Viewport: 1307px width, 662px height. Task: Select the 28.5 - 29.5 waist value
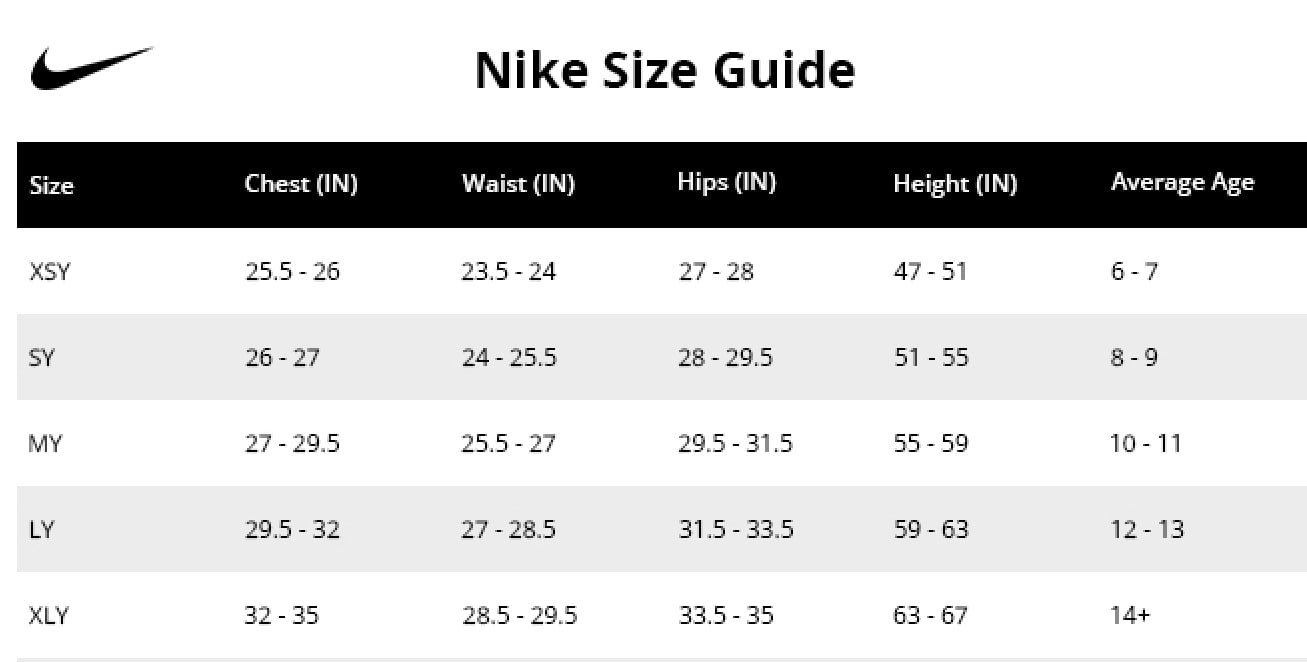pyautogui.click(x=519, y=615)
